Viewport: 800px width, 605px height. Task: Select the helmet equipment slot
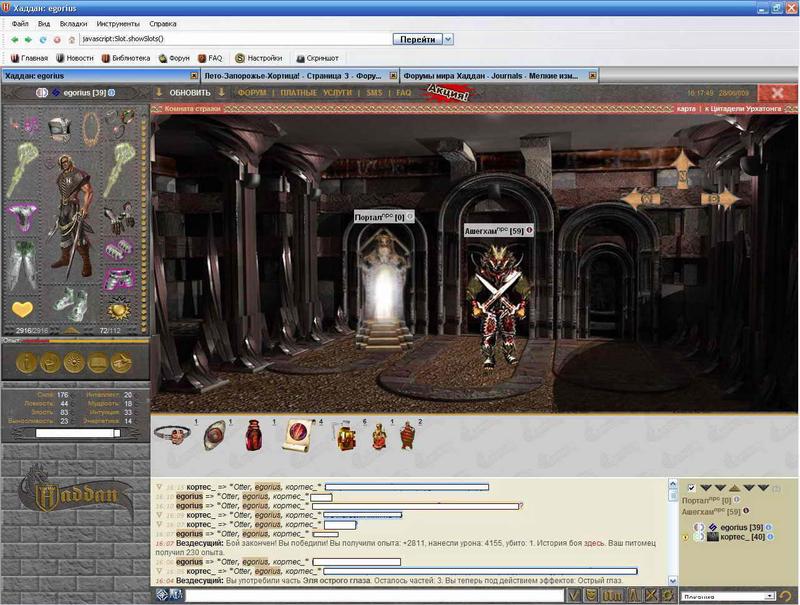60,128
